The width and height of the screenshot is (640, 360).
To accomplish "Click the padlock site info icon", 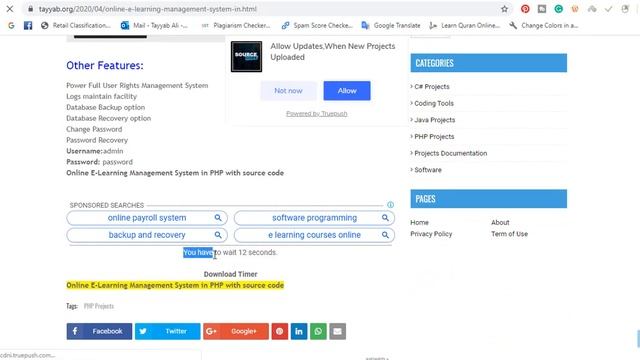I will click(x=31, y=9).
